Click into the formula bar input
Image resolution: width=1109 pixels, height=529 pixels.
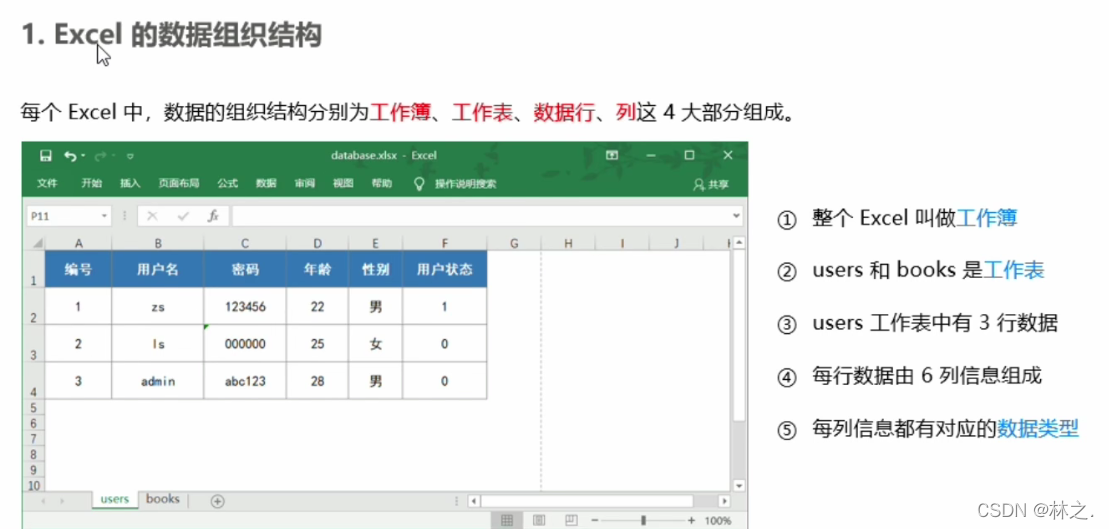481,216
